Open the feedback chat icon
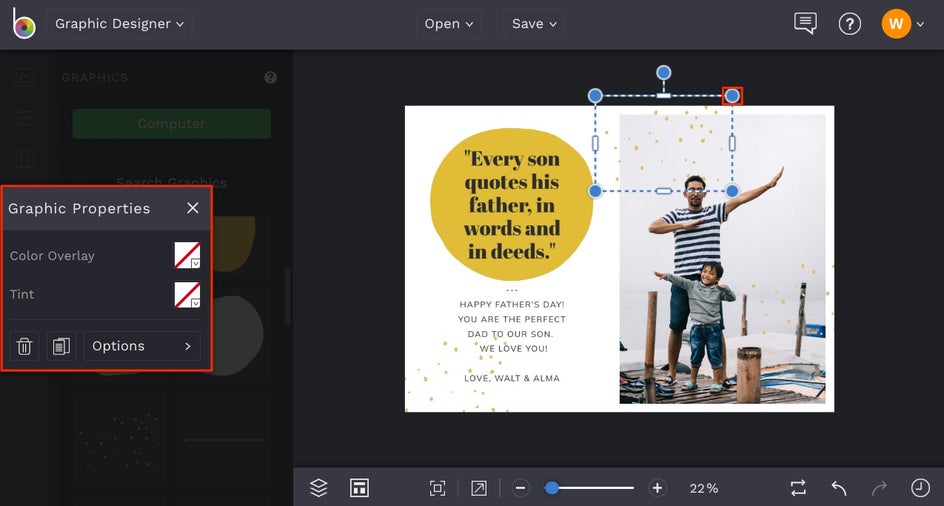The height and width of the screenshot is (506, 944). coord(805,24)
